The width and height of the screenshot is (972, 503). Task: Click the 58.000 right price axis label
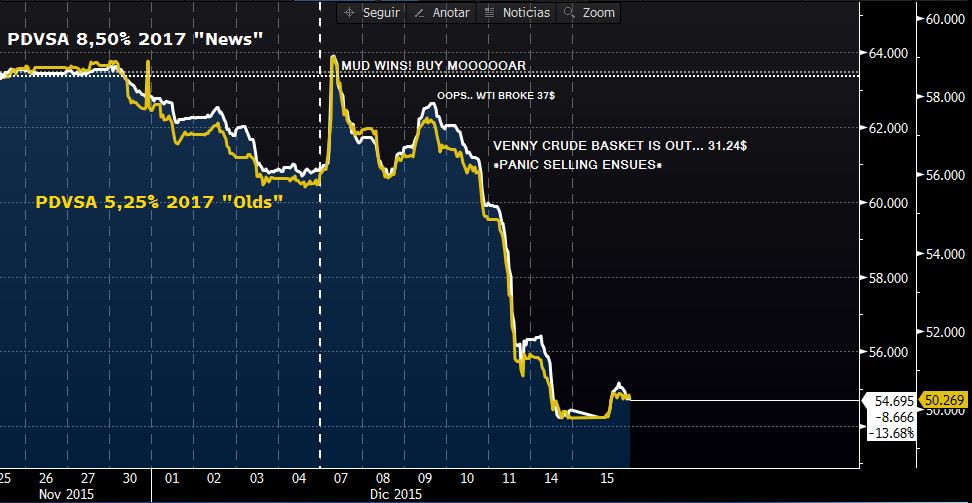pyautogui.click(x=945, y=98)
